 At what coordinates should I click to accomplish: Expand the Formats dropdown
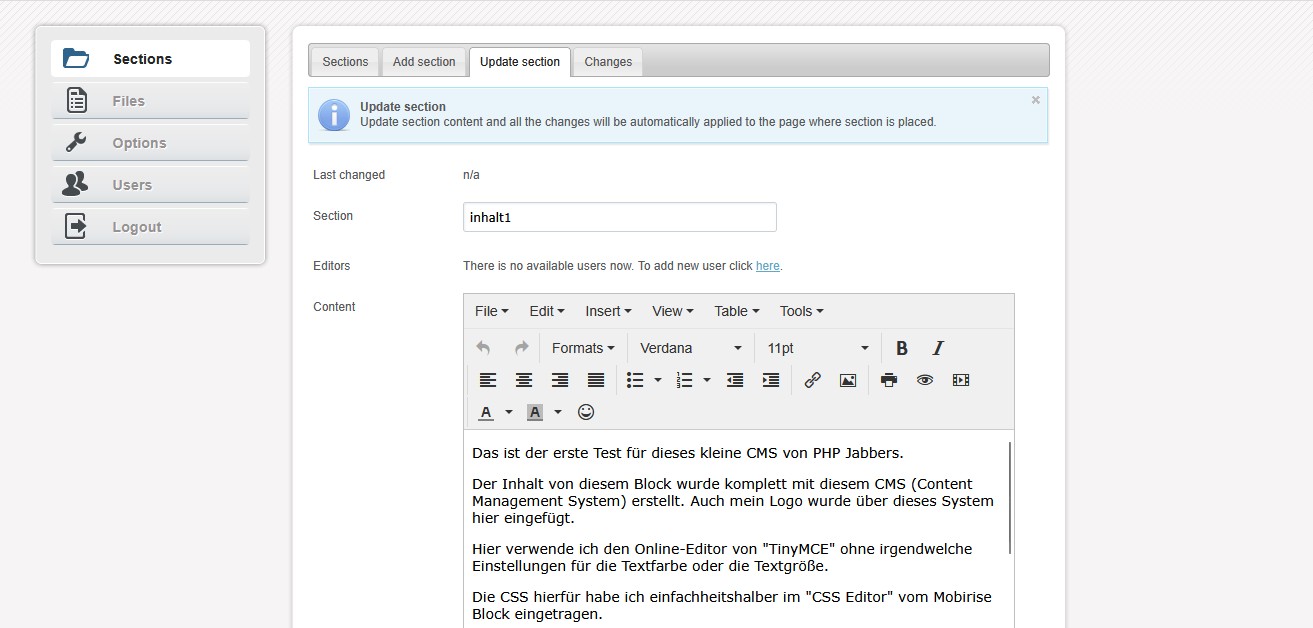(583, 348)
